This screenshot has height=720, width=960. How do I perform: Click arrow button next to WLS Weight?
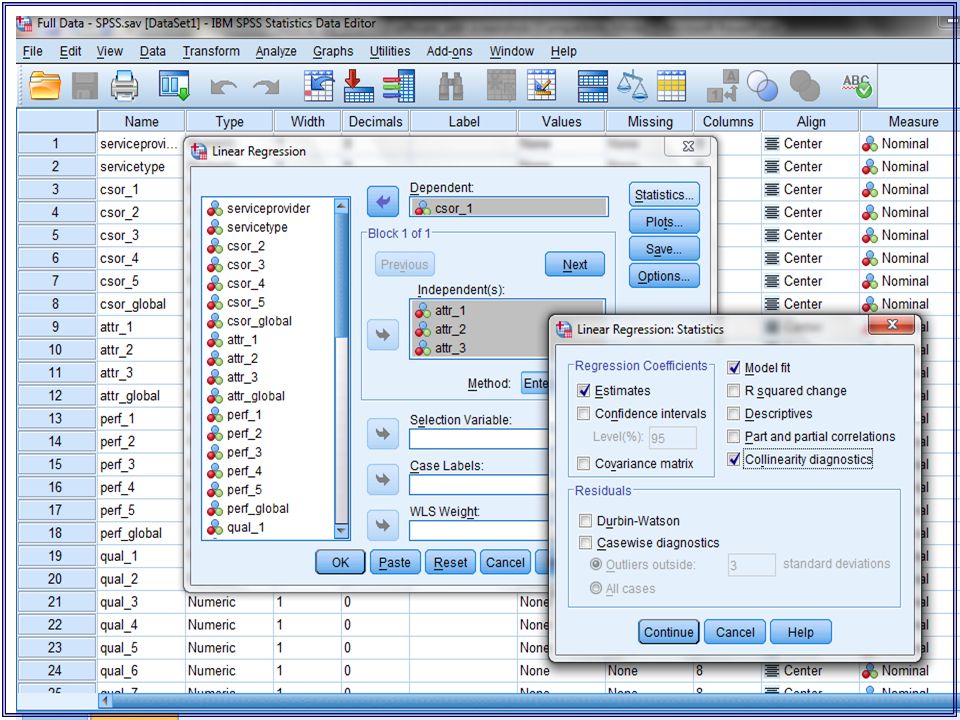click(x=383, y=525)
